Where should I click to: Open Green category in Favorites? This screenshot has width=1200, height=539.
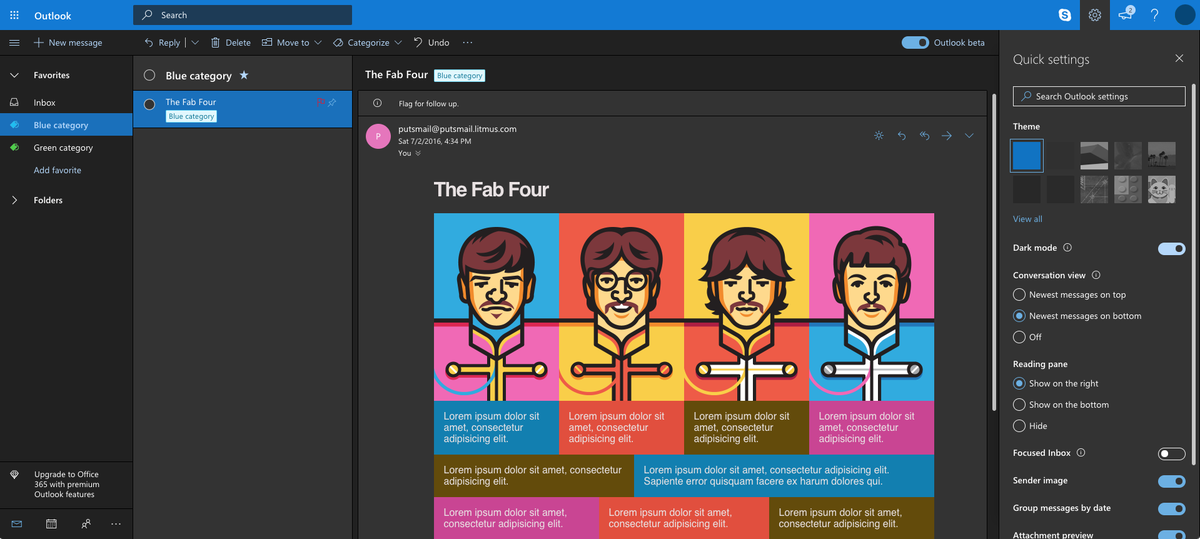pyautogui.click(x=66, y=148)
